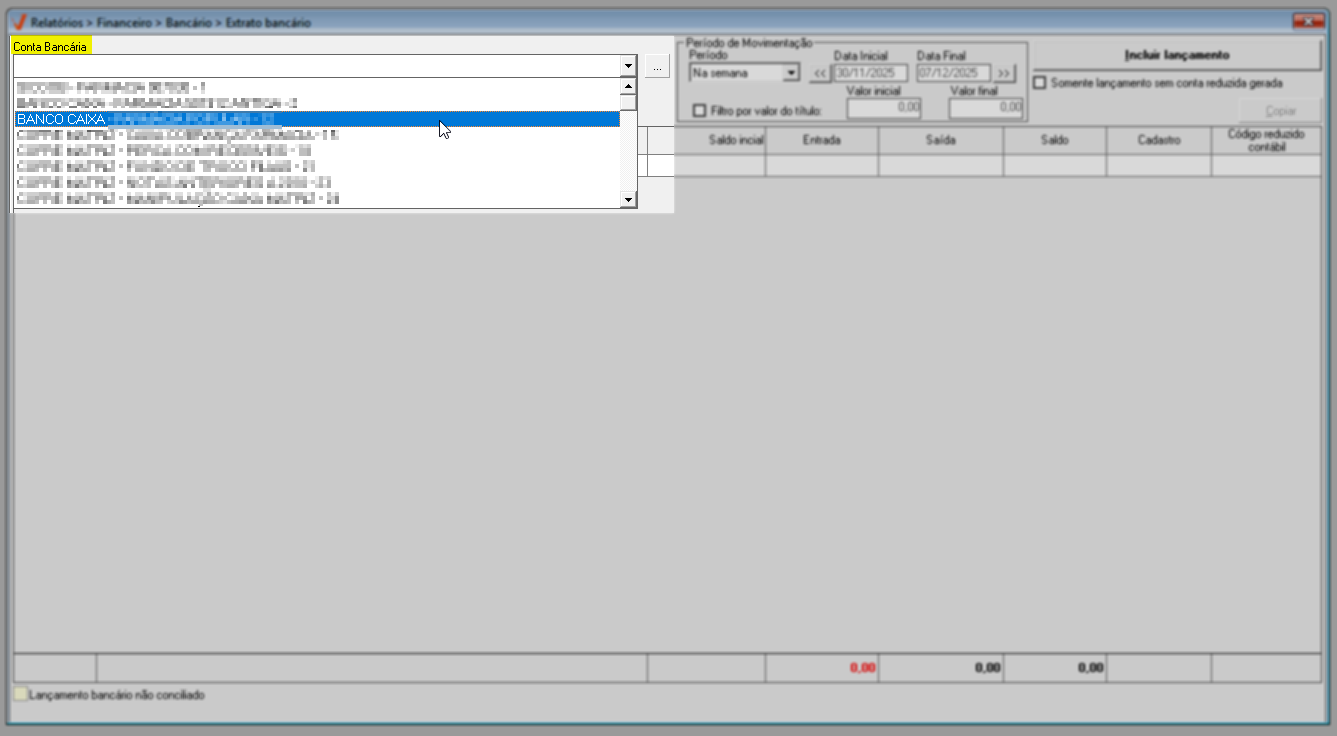
Task: Click the Valor inicial field
Action: click(x=884, y=107)
